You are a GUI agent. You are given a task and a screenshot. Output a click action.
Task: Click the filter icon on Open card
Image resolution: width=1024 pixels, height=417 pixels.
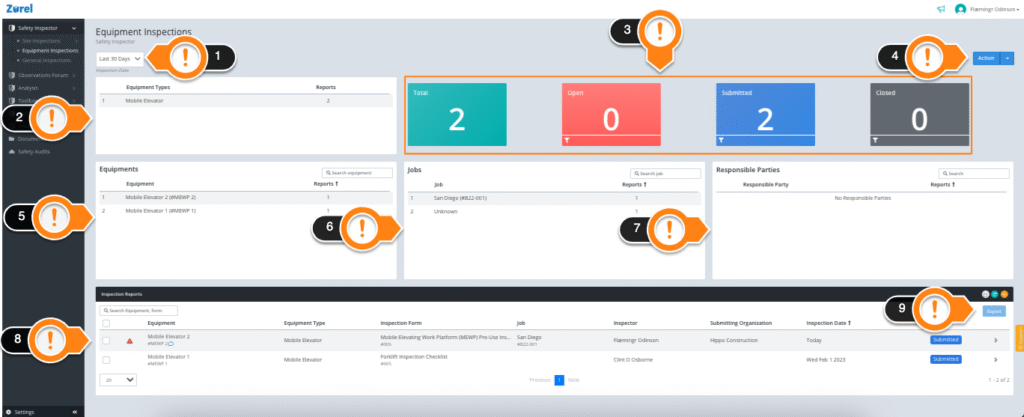(567, 140)
